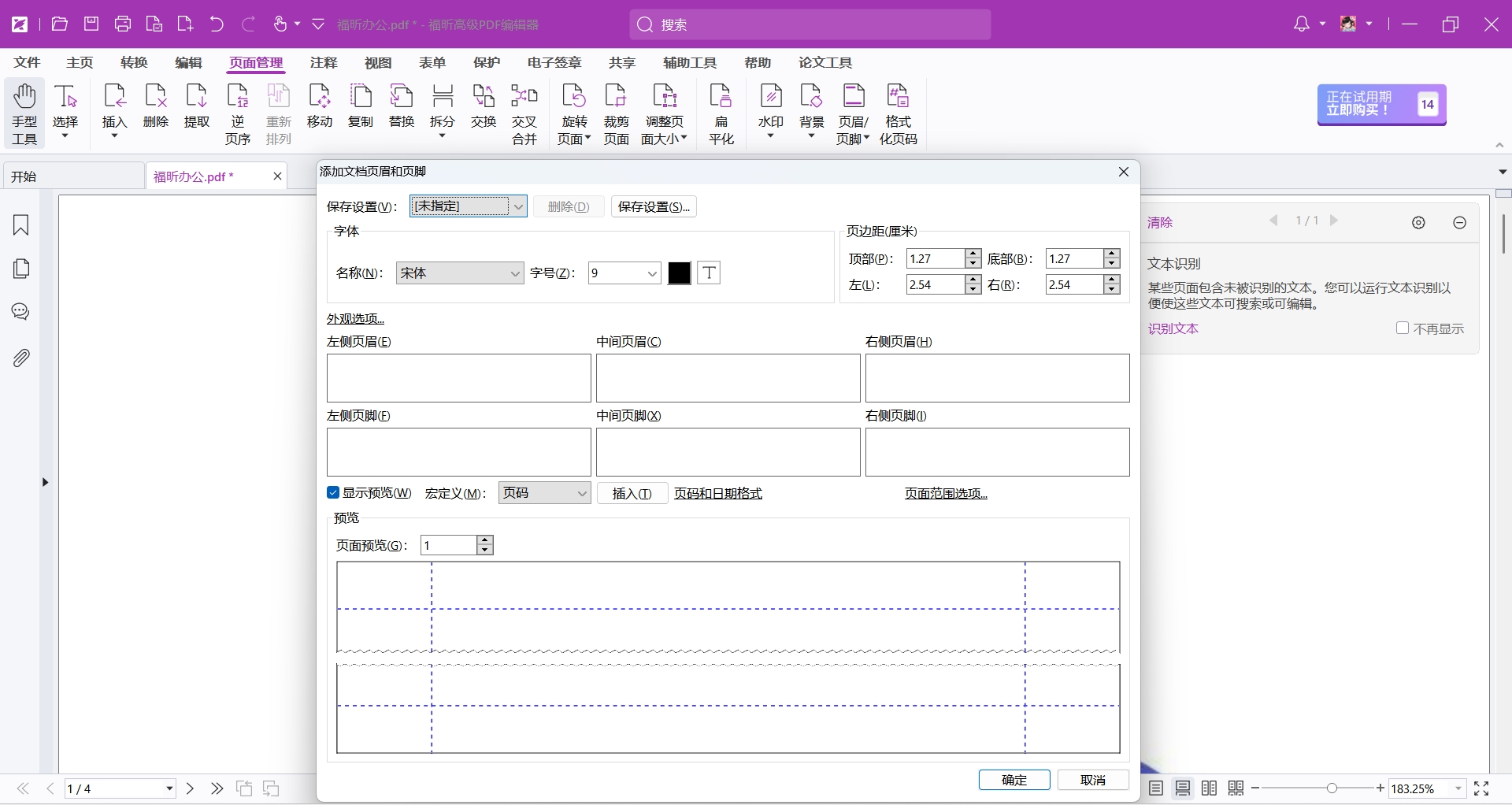Viewport: 1512px width, 805px height.
Task: Open the bookmark panel in left sidebar
Action: pyautogui.click(x=21, y=225)
